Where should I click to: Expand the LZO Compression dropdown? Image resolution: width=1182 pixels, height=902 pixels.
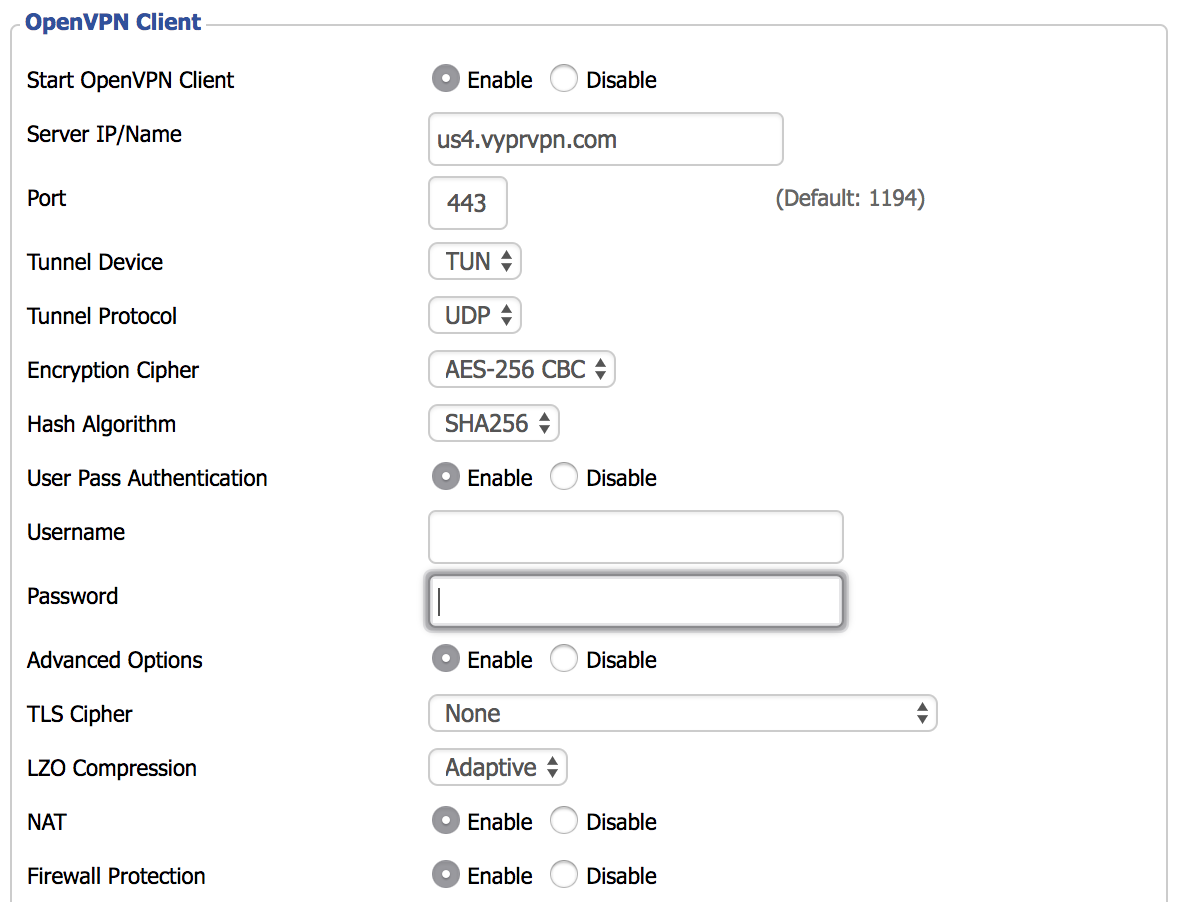[x=498, y=768]
